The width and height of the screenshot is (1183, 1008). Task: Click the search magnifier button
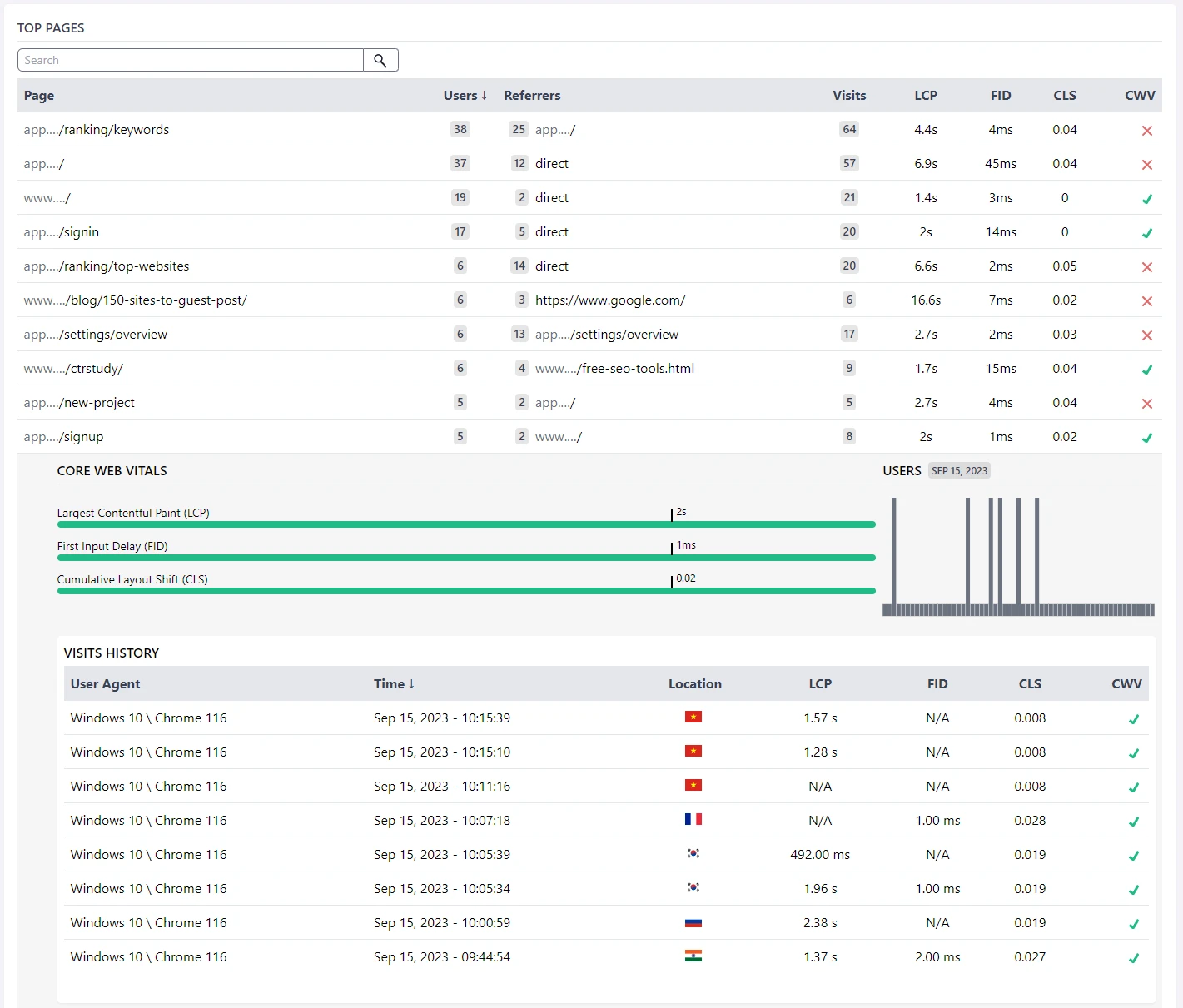(x=380, y=60)
